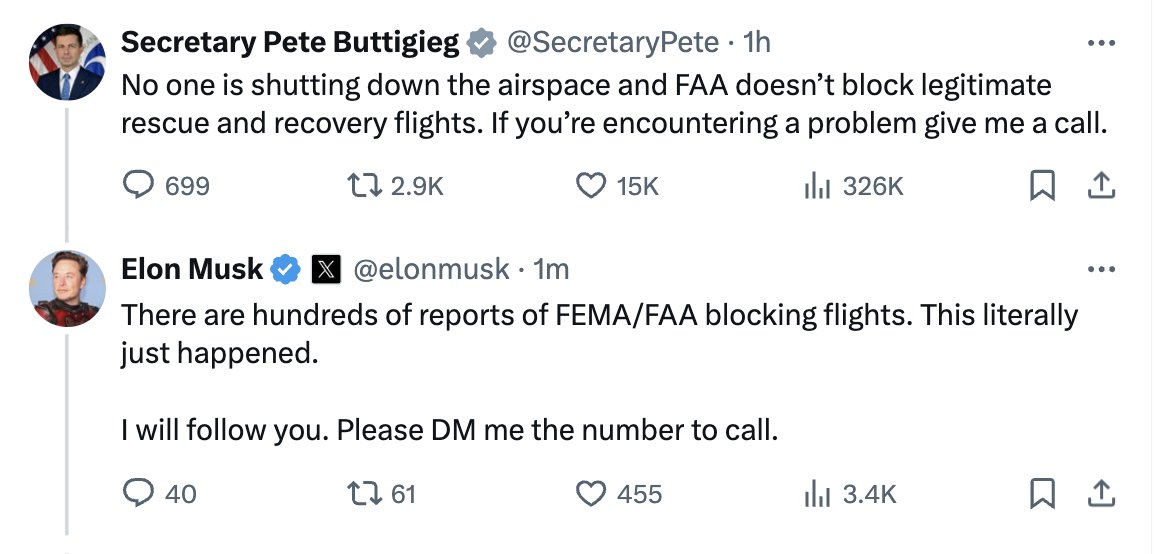Open the 1m timestamp on Musk's tweet
This screenshot has width=1170, height=554.
551,269
